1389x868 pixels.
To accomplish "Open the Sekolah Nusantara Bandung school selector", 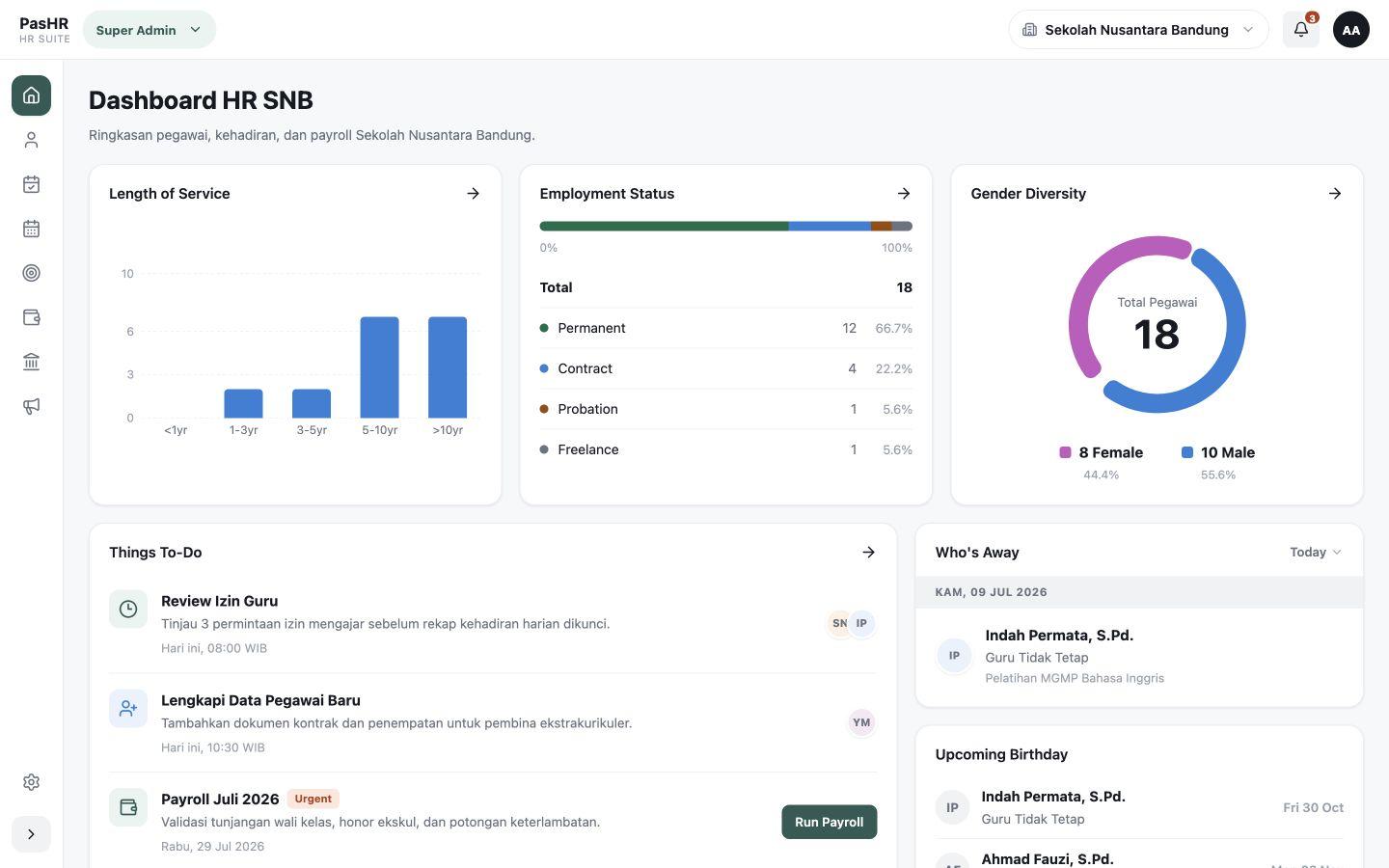I will 1138,30.
